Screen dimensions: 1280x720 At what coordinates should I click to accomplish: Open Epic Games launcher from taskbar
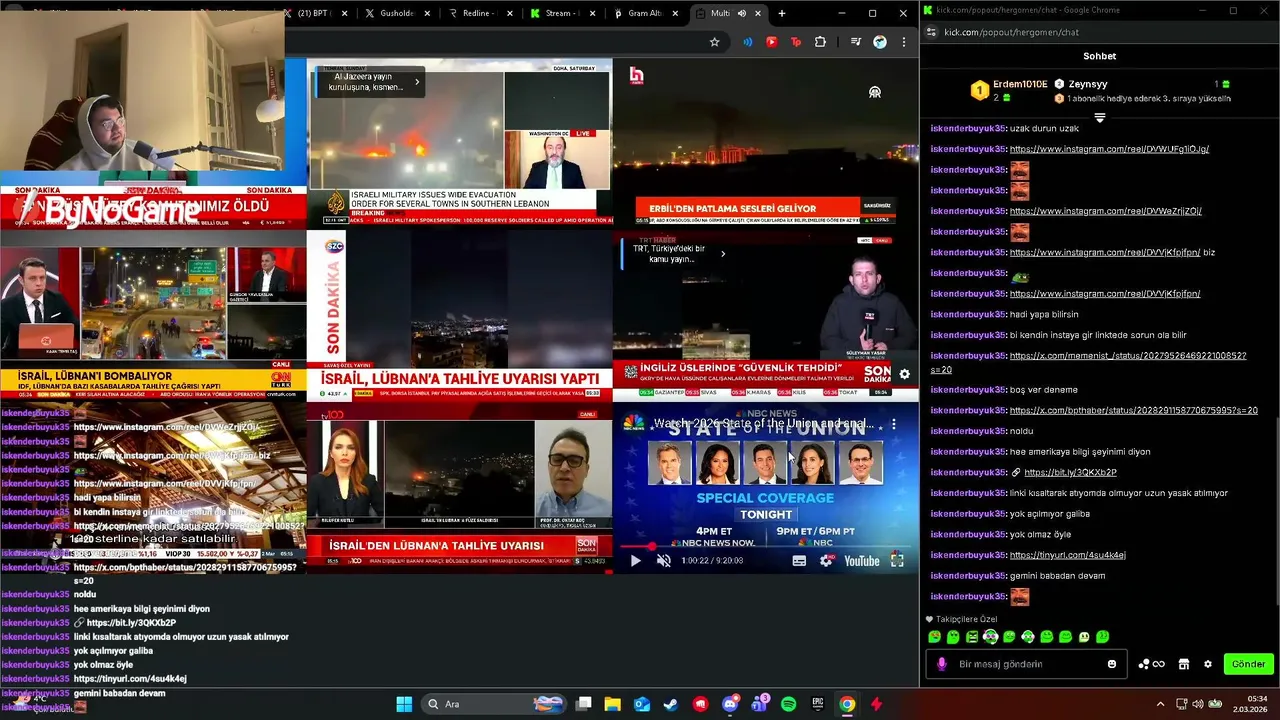coord(818,704)
